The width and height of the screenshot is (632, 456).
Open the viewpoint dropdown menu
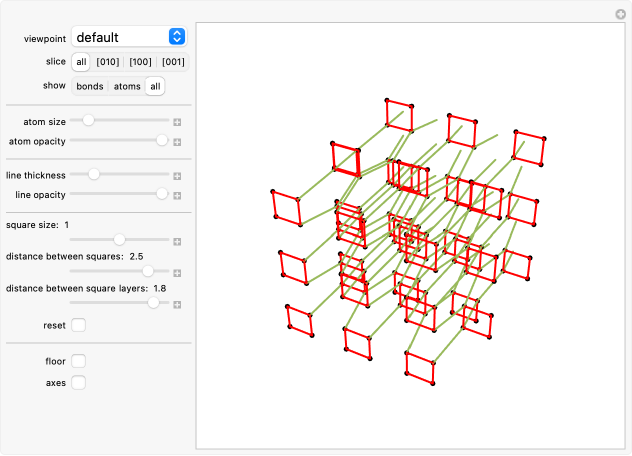point(128,37)
